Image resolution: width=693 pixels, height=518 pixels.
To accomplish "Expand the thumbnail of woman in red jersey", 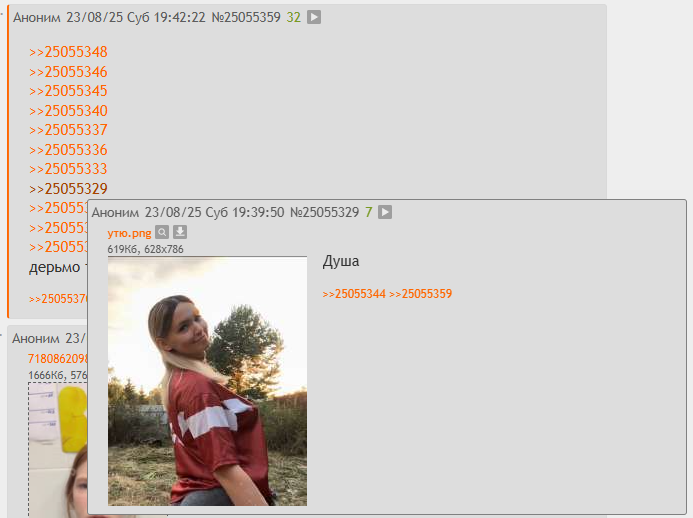I will (x=207, y=381).
